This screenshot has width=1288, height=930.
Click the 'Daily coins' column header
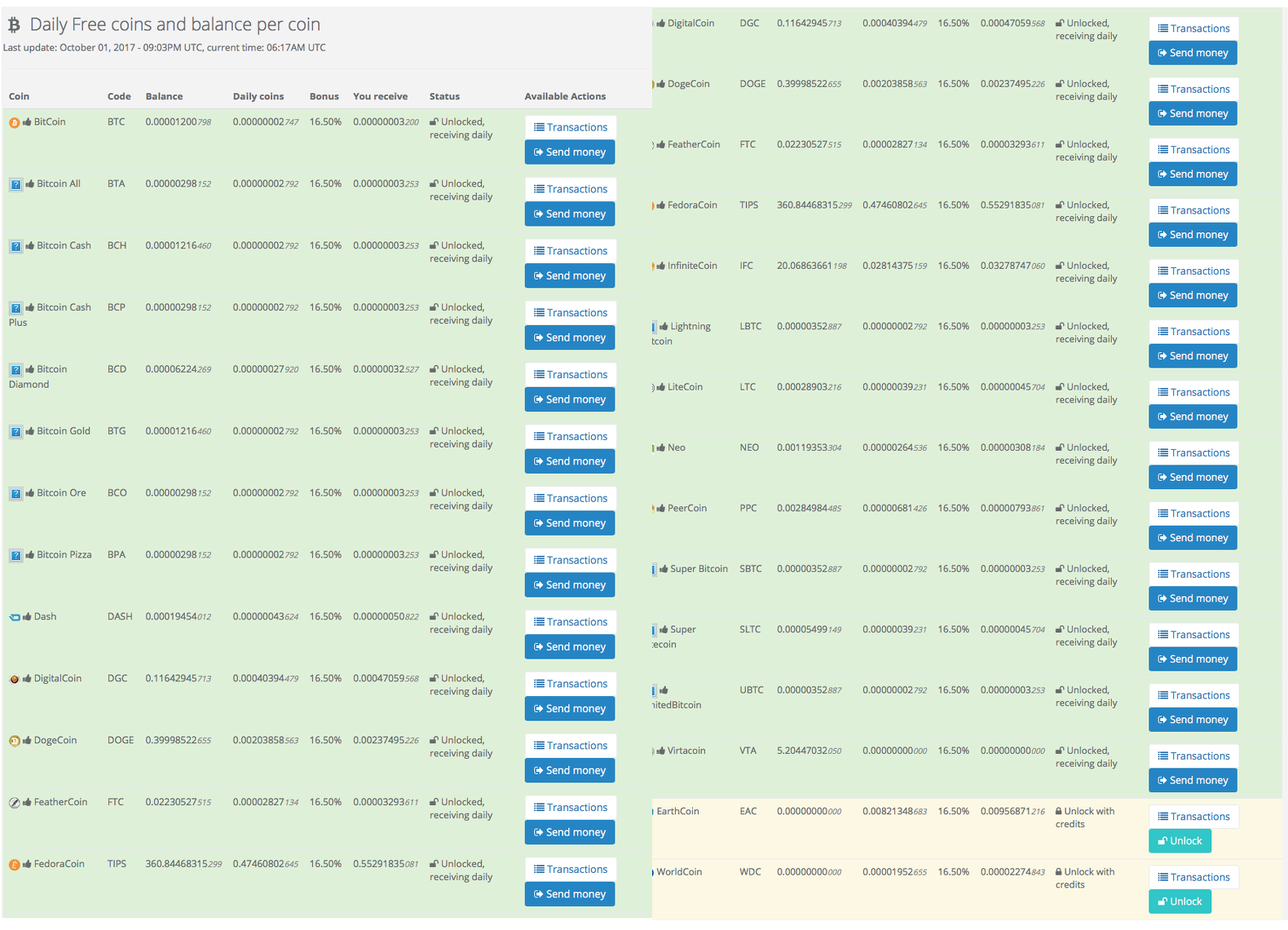point(258,96)
